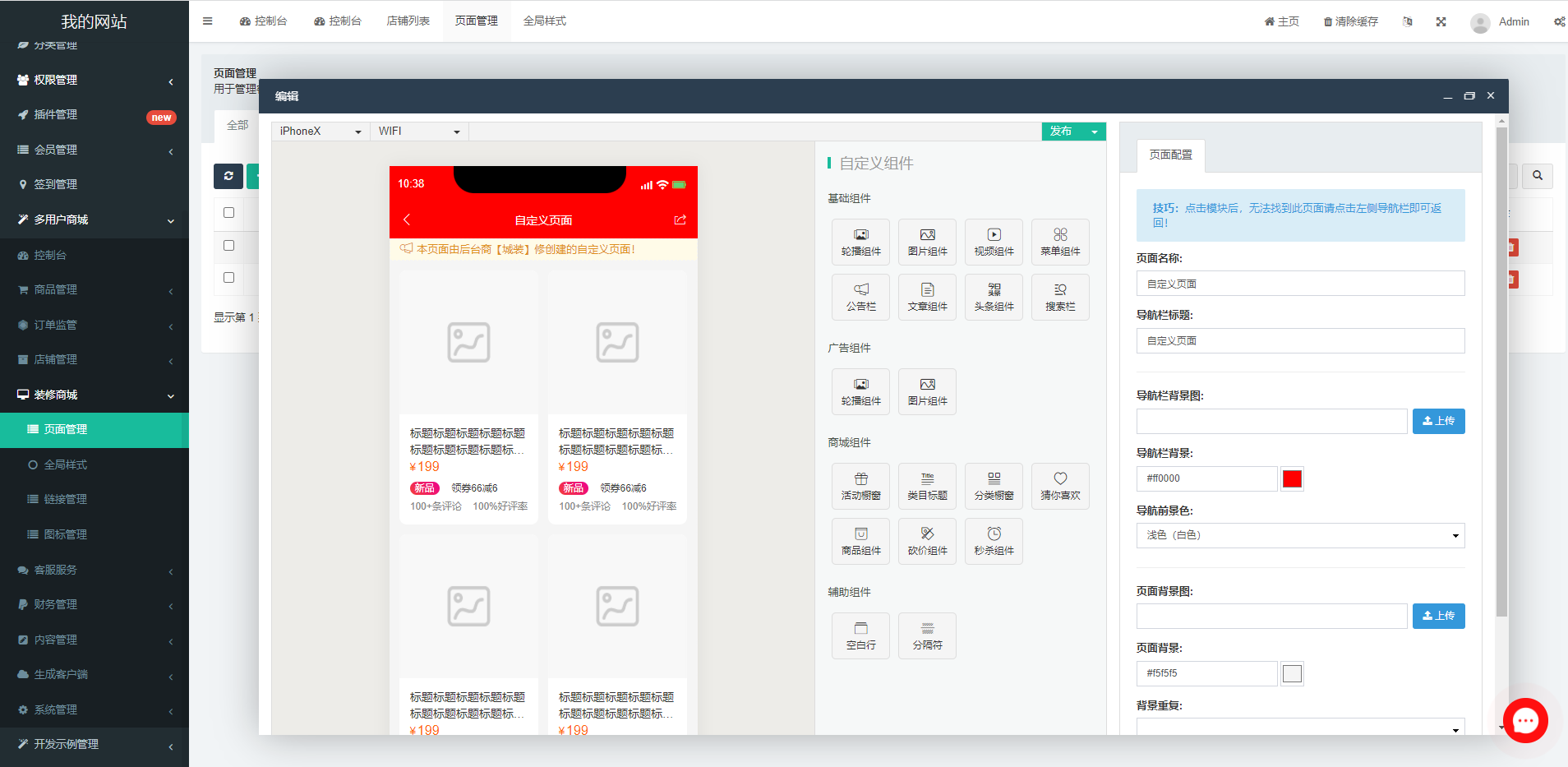Click the 发布 publish button
The image size is (1568, 767).
point(1061,131)
